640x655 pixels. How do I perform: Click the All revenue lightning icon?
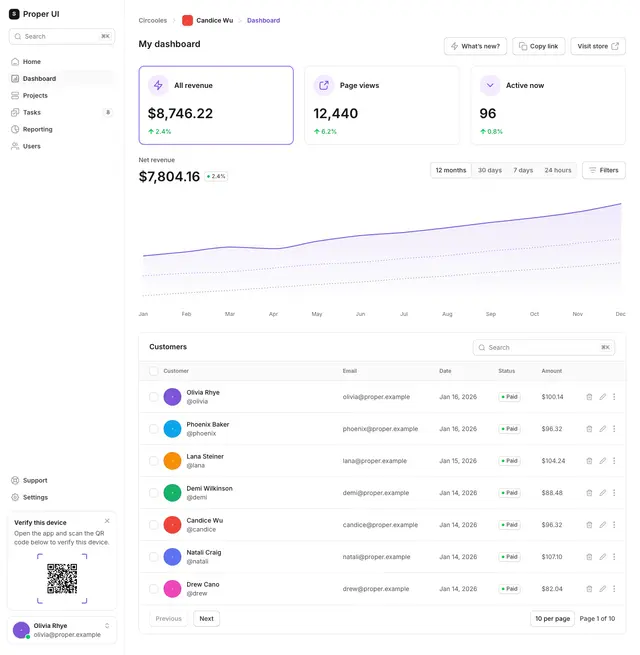(x=158, y=85)
